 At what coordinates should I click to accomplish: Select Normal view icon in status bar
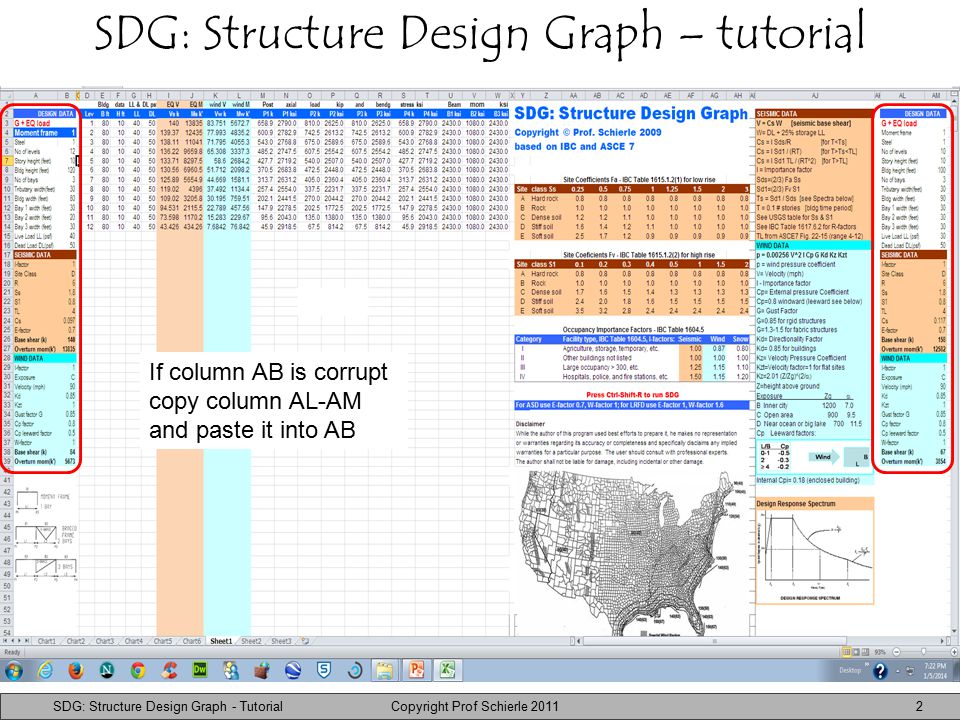[847, 652]
